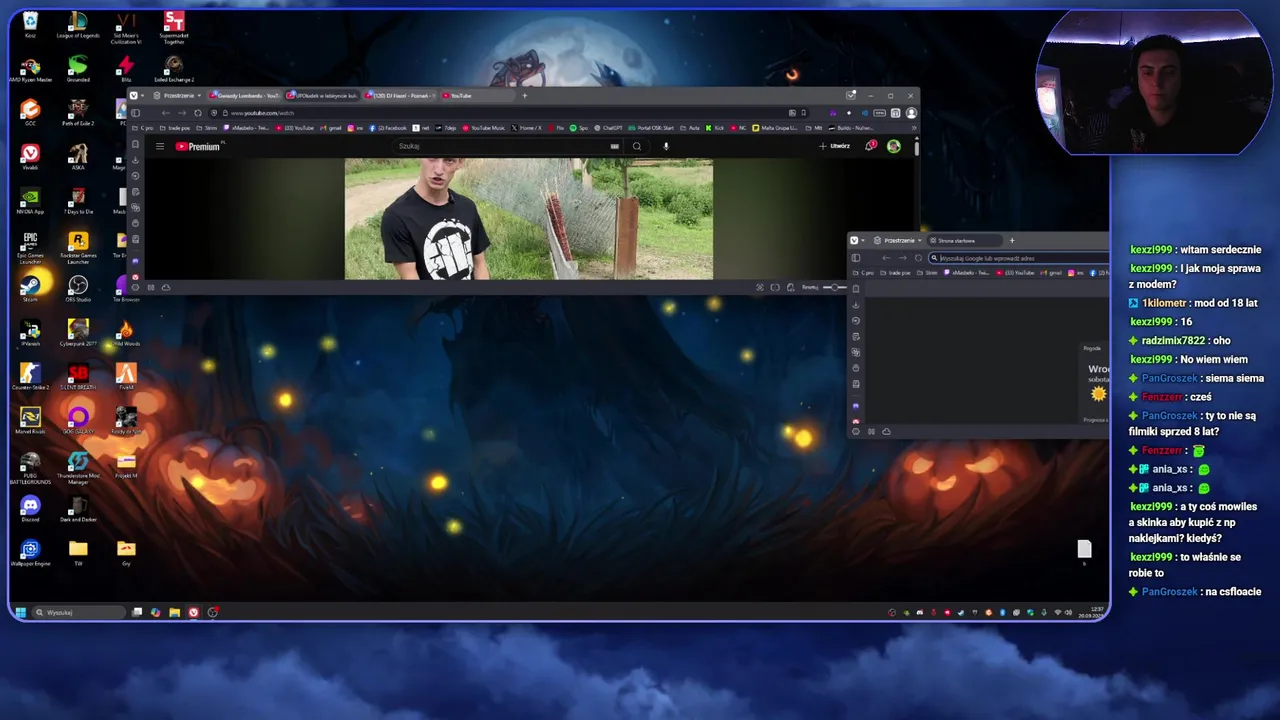Start YouTube voice search microphone
1280x720 pixels.
666,146
